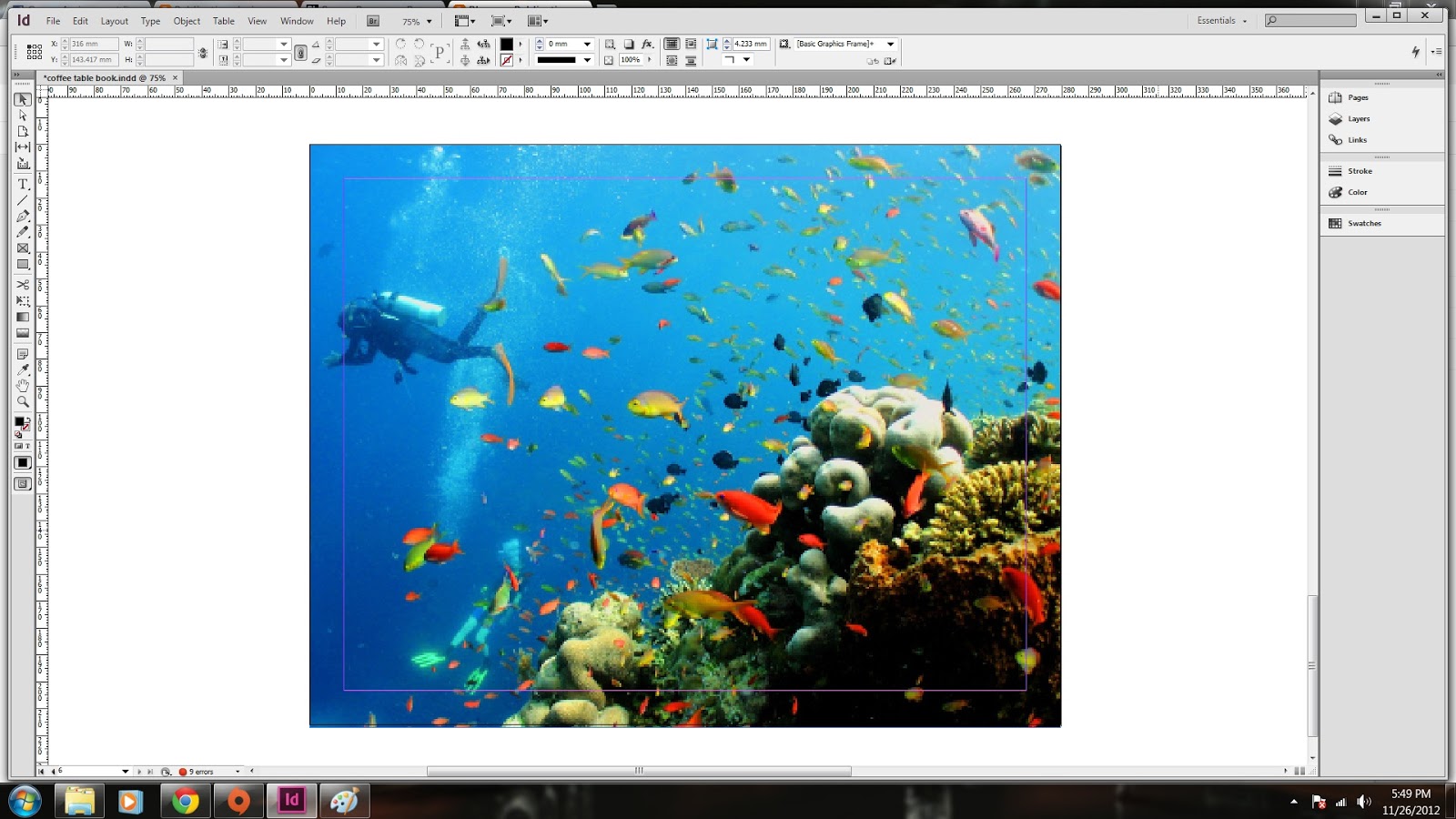
Task: Open the Layout menu
Action: (114, 21)
